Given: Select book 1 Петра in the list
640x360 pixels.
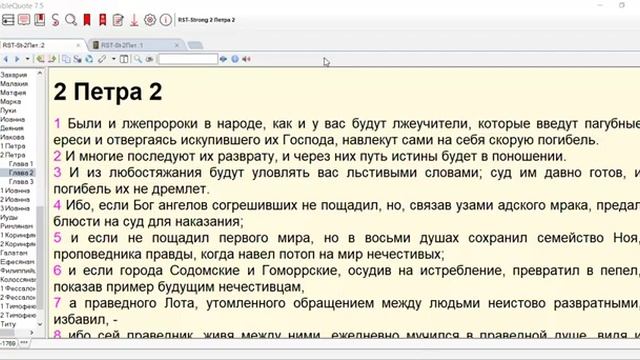Looking at the screenshot, I should [x=13, y=146].
